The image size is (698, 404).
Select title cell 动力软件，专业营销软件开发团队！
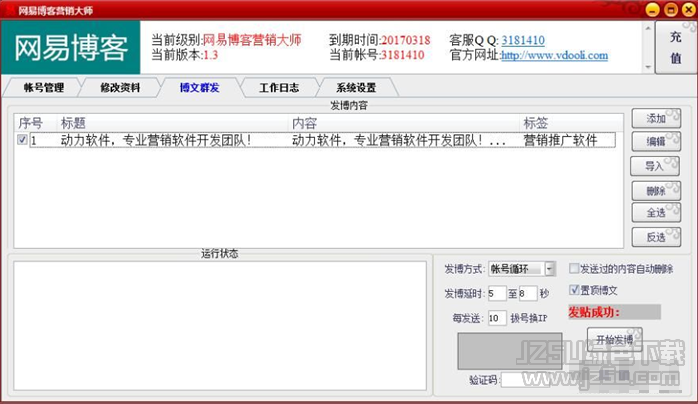coord(156,140)
